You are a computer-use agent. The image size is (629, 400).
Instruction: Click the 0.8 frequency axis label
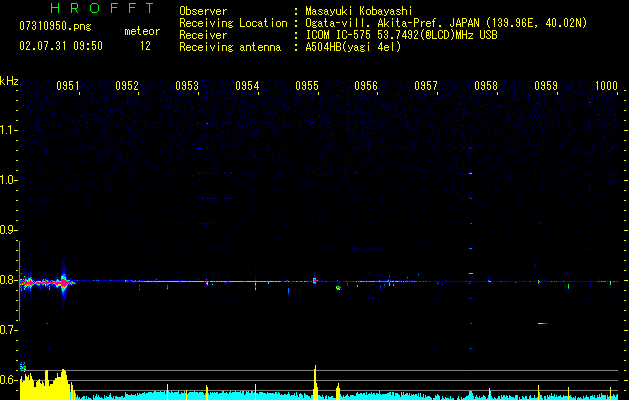[x=9, y=280]
